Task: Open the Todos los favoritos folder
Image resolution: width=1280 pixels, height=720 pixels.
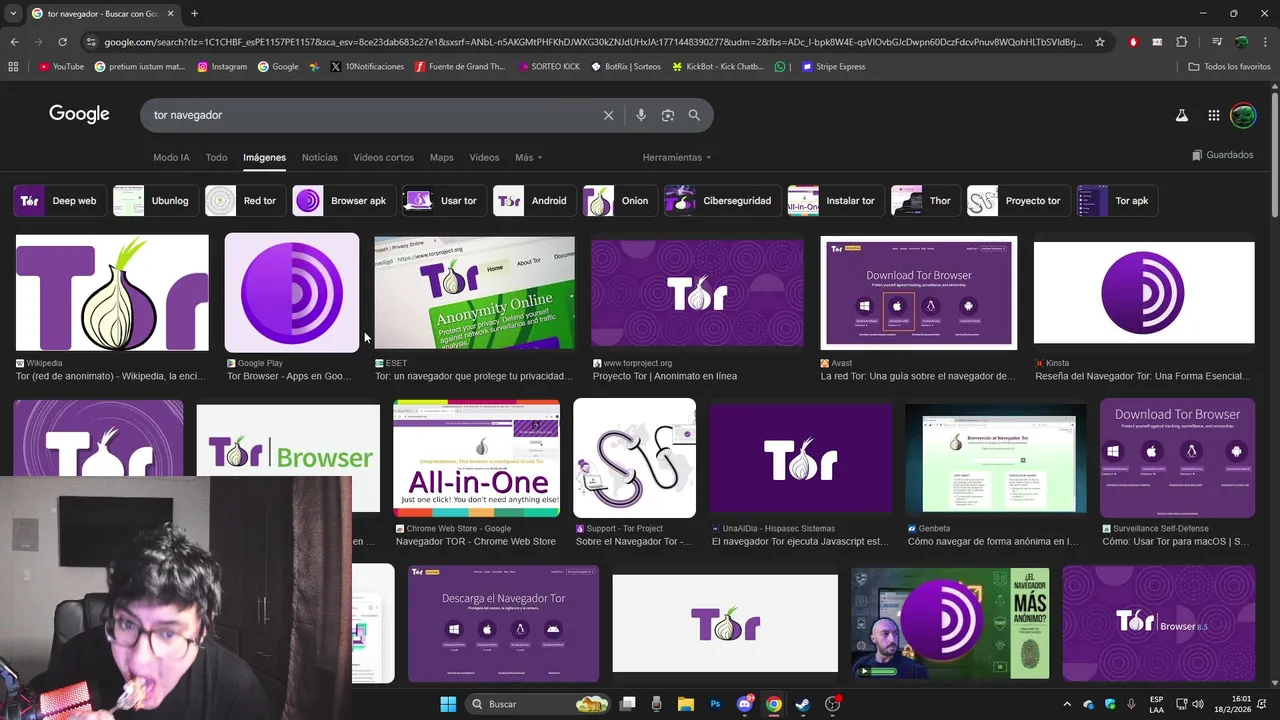Action: pyautogui.click(x=1229, y=67)
